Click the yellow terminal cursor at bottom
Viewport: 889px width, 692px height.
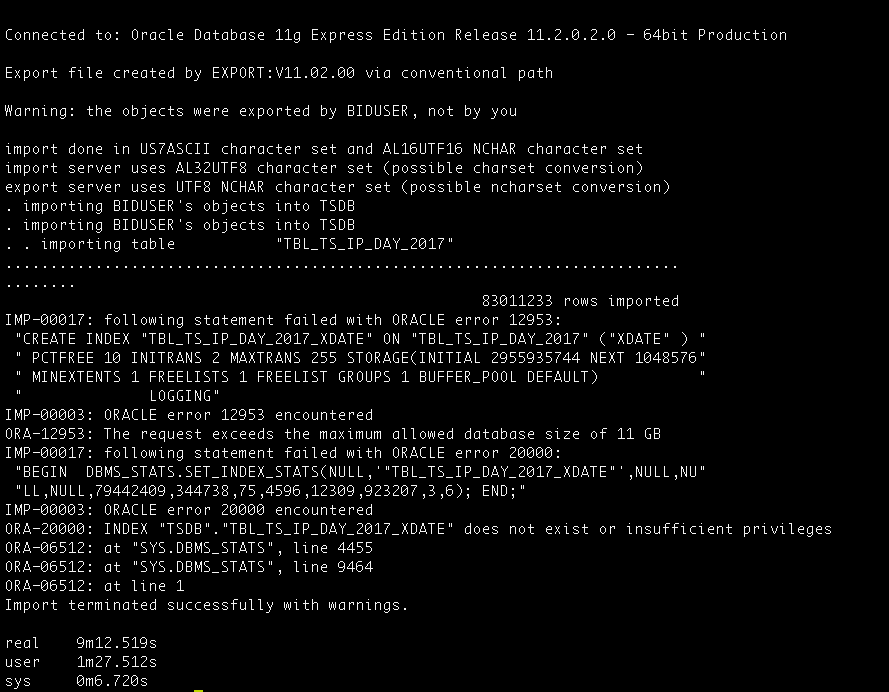(198, 690)
